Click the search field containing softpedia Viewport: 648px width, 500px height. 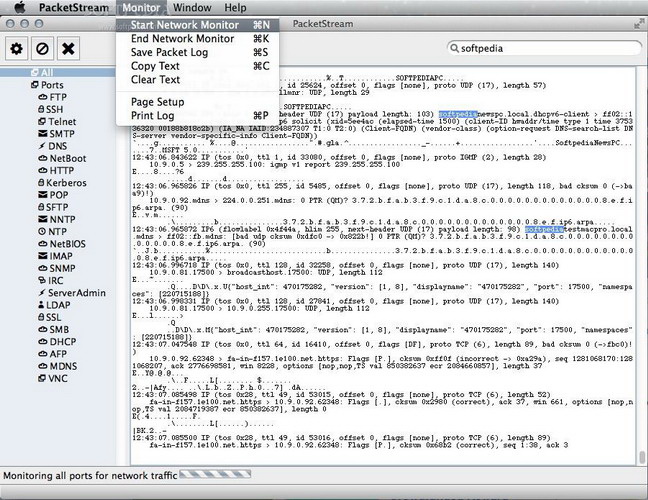click(x=545, y=48)
